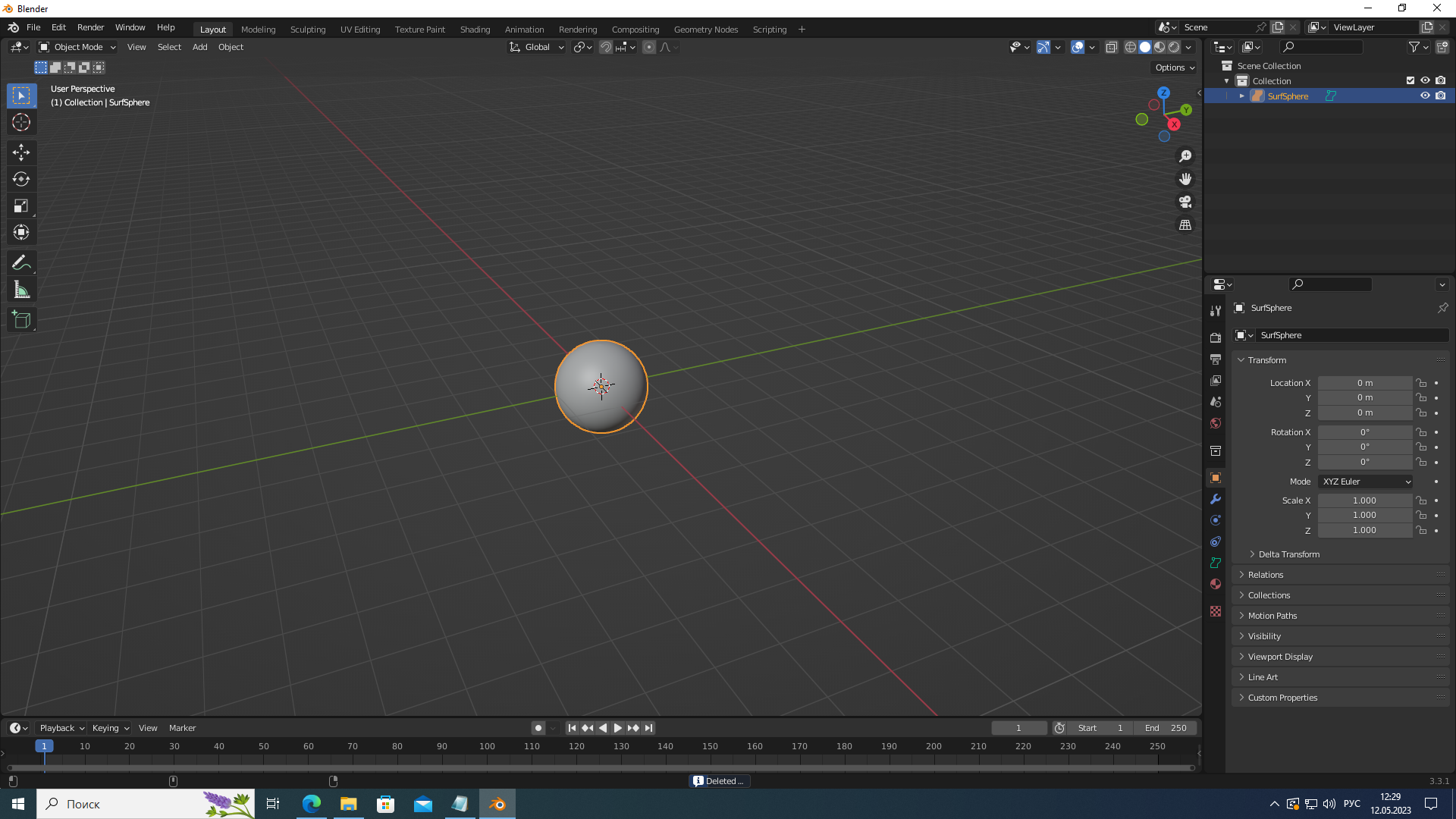The height and width of the screenshot is (819, 1456).
Task: Toggle proportional editing button
Action: pos(648,47)
